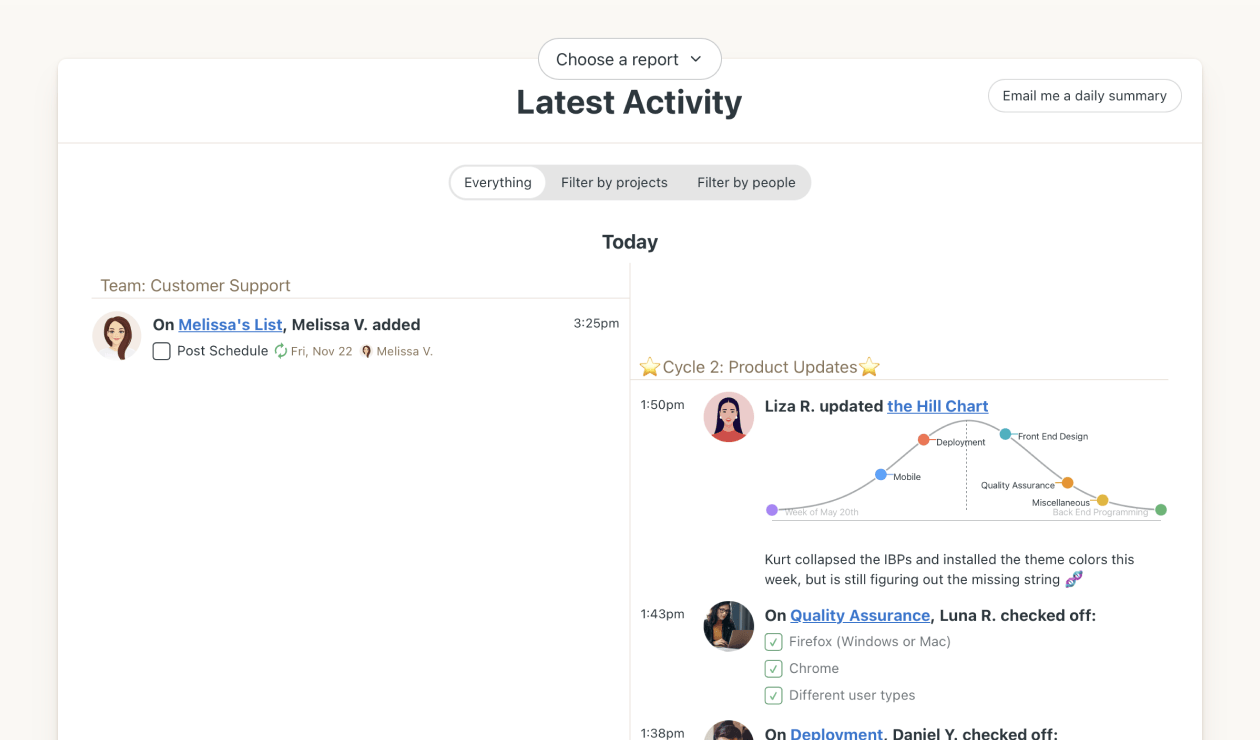Click Luna R.'s avatar photo

pyautogui.click(x=728, y=626)
